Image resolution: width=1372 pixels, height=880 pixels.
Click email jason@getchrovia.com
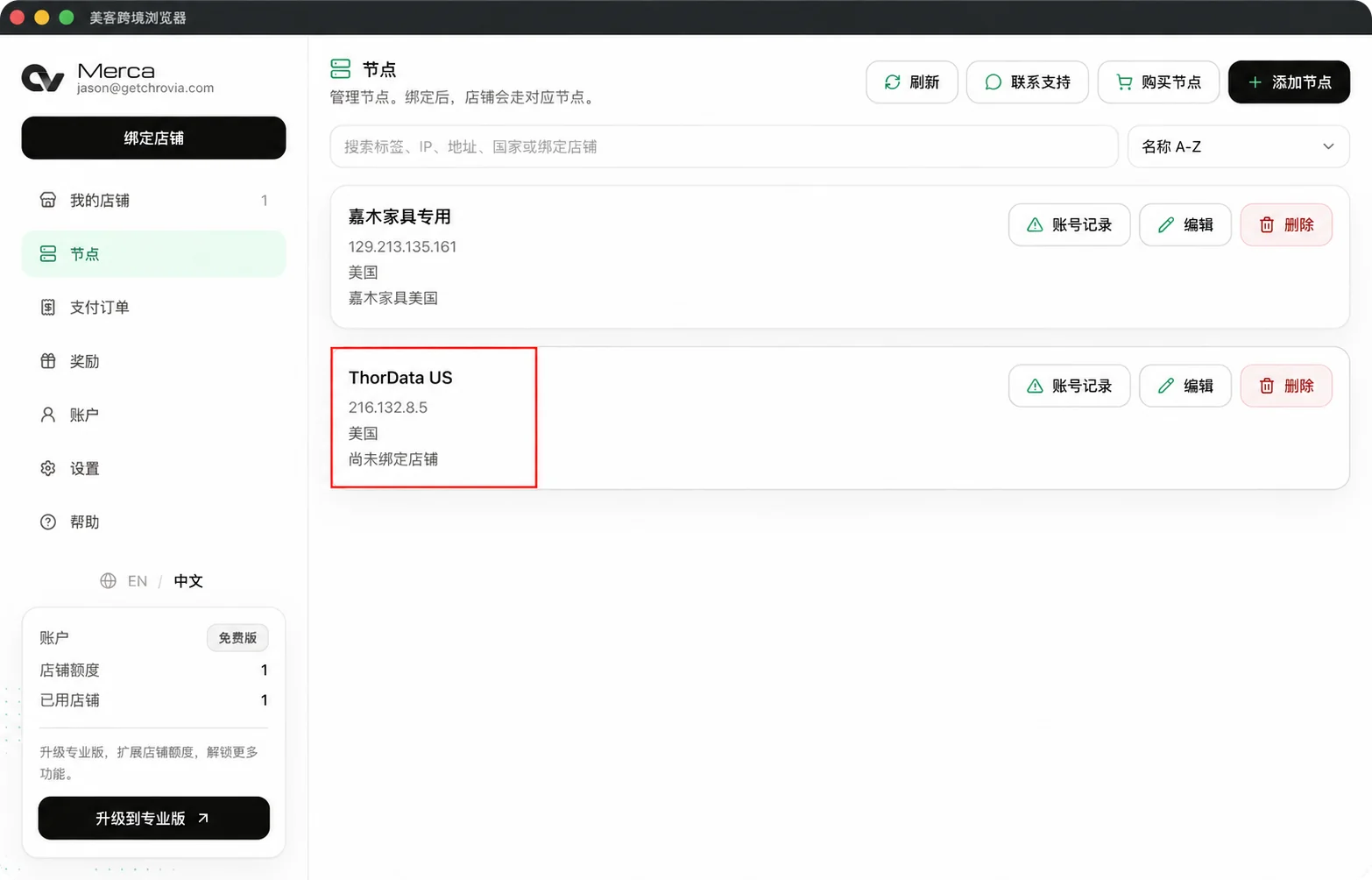(x=145, y=89)
